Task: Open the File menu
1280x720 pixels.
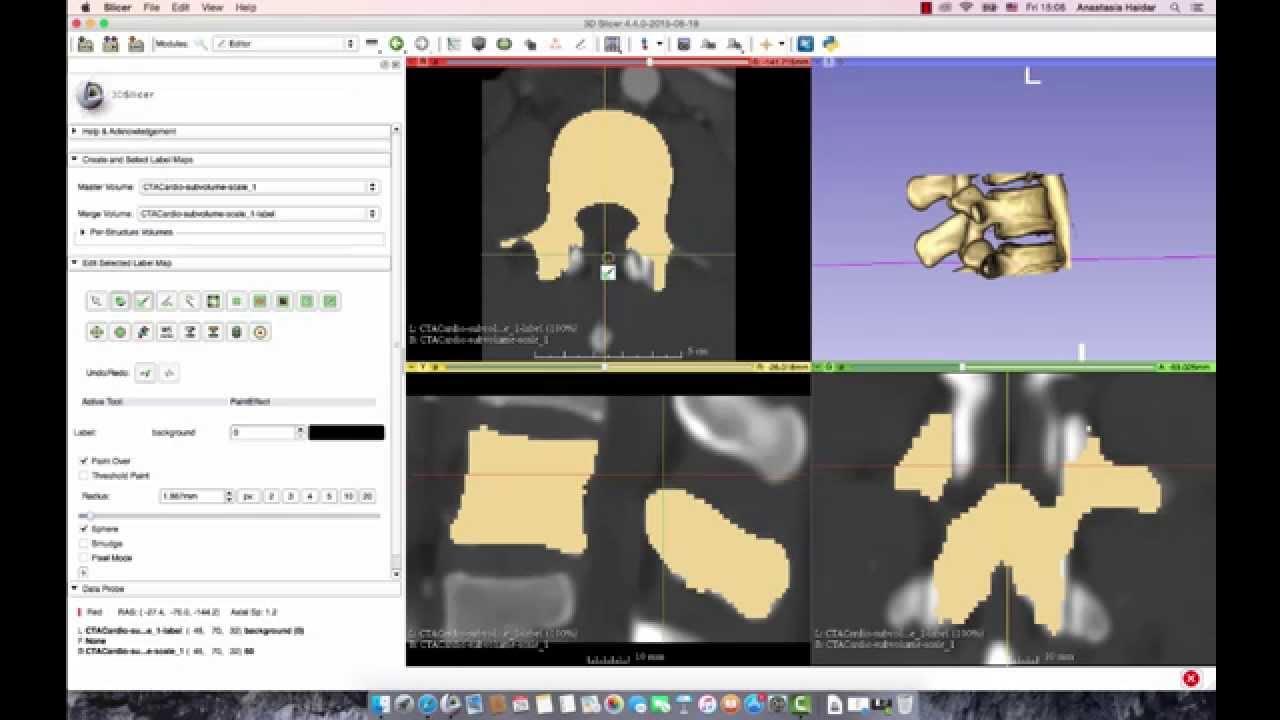Action: pyautogui.click(x=152, y=7)
